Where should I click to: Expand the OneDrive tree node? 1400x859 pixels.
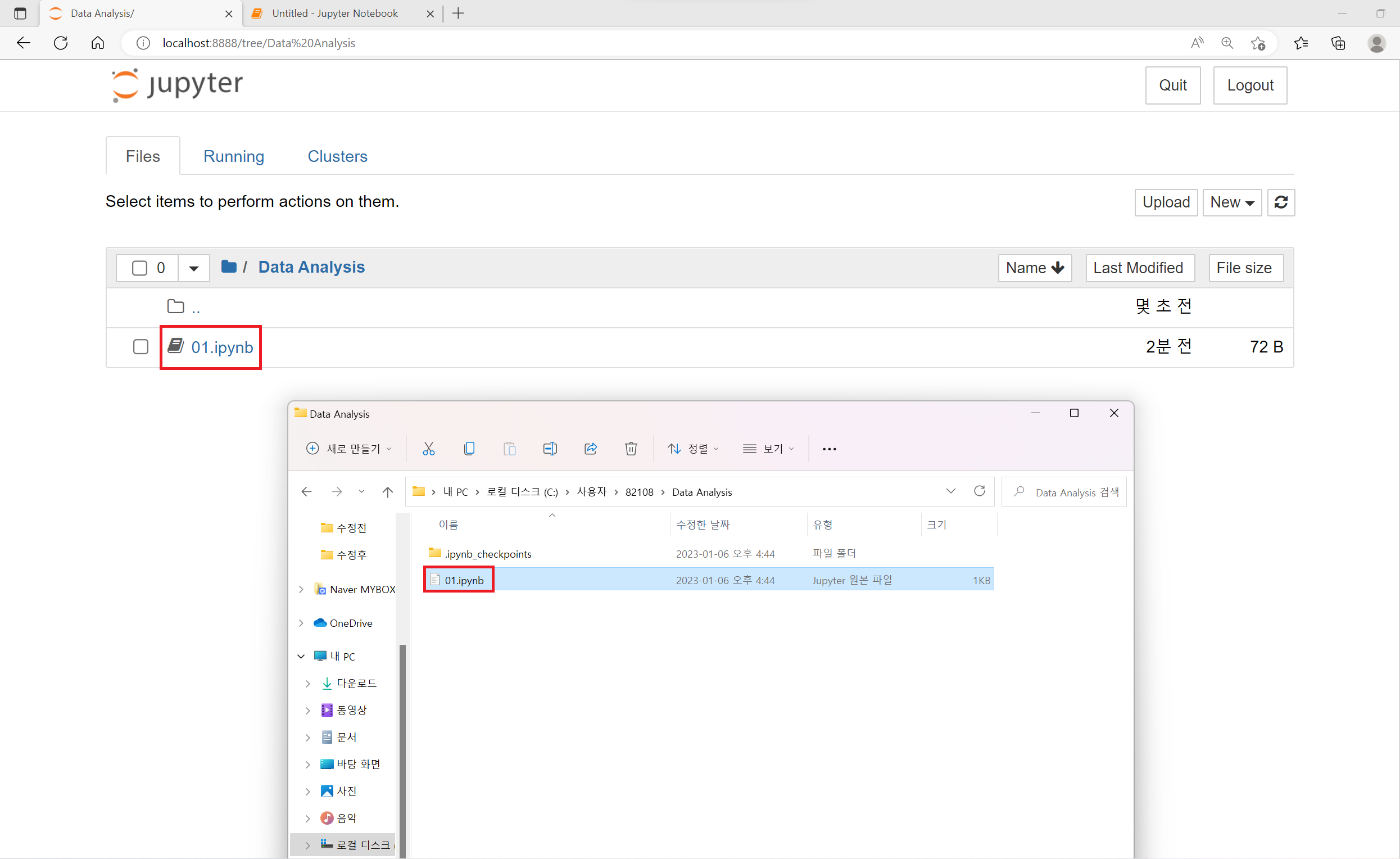coord(301,623)
